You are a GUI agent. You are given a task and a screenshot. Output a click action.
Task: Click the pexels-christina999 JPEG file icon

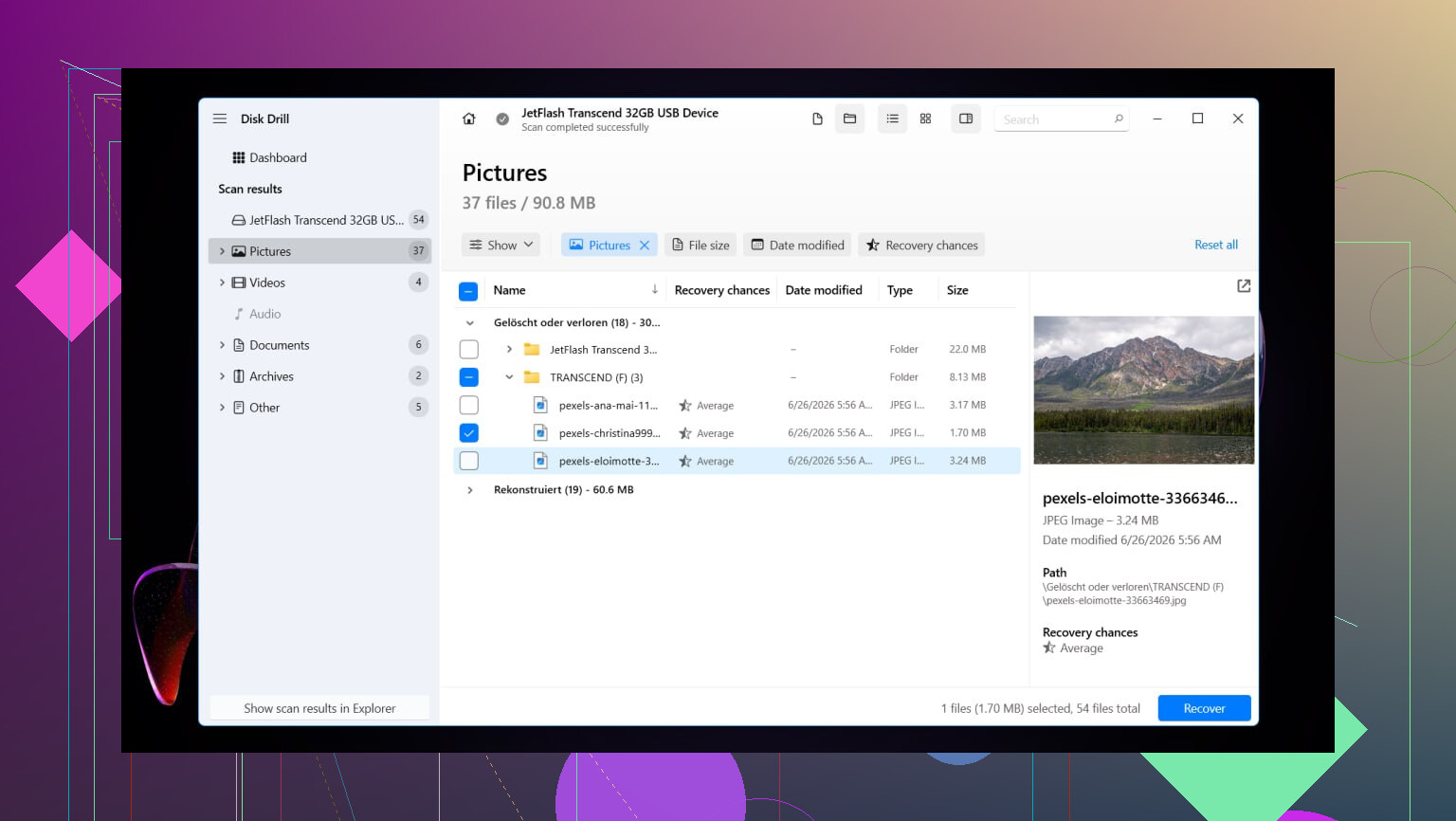coord(540,433)
